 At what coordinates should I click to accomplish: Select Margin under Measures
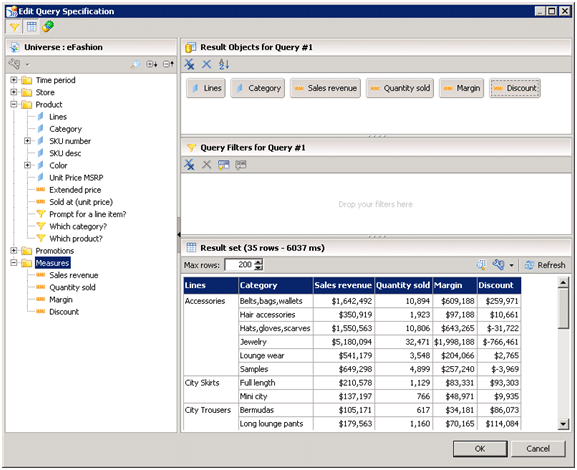click(61, 300)
